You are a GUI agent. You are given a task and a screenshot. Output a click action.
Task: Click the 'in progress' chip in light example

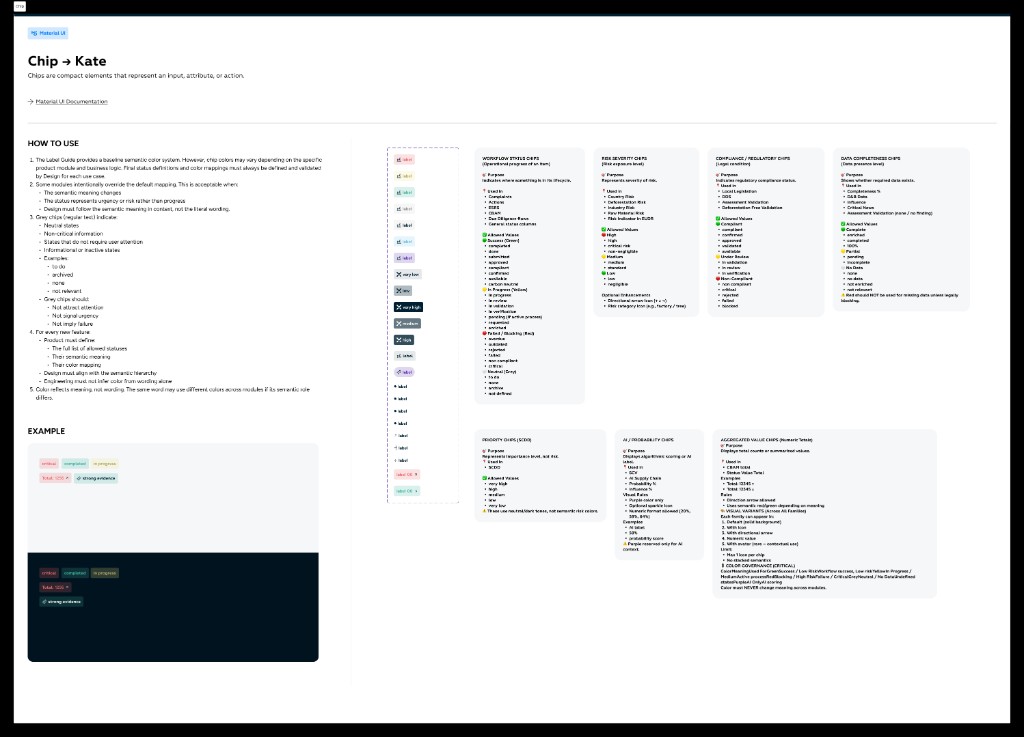point(104,464)
